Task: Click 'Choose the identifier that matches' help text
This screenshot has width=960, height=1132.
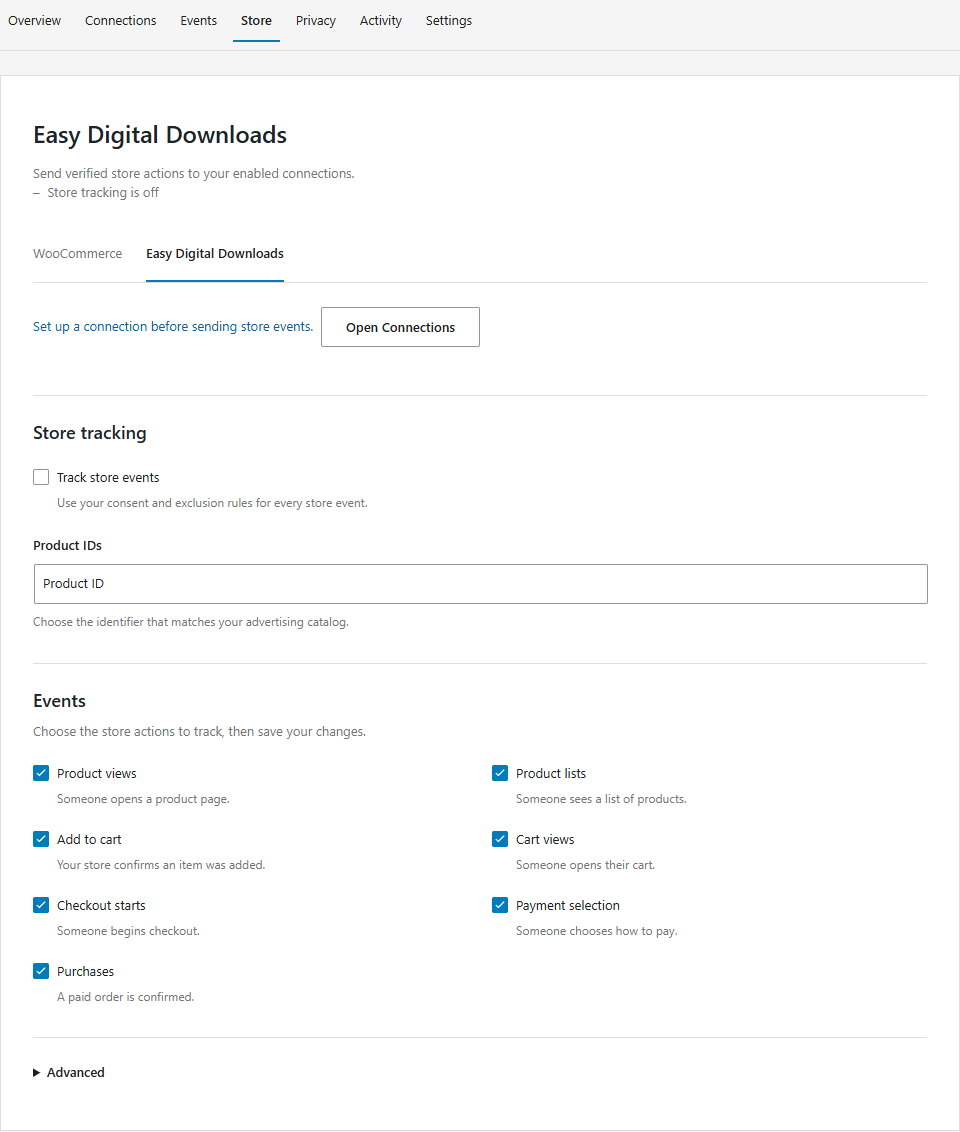Action: 191,622
